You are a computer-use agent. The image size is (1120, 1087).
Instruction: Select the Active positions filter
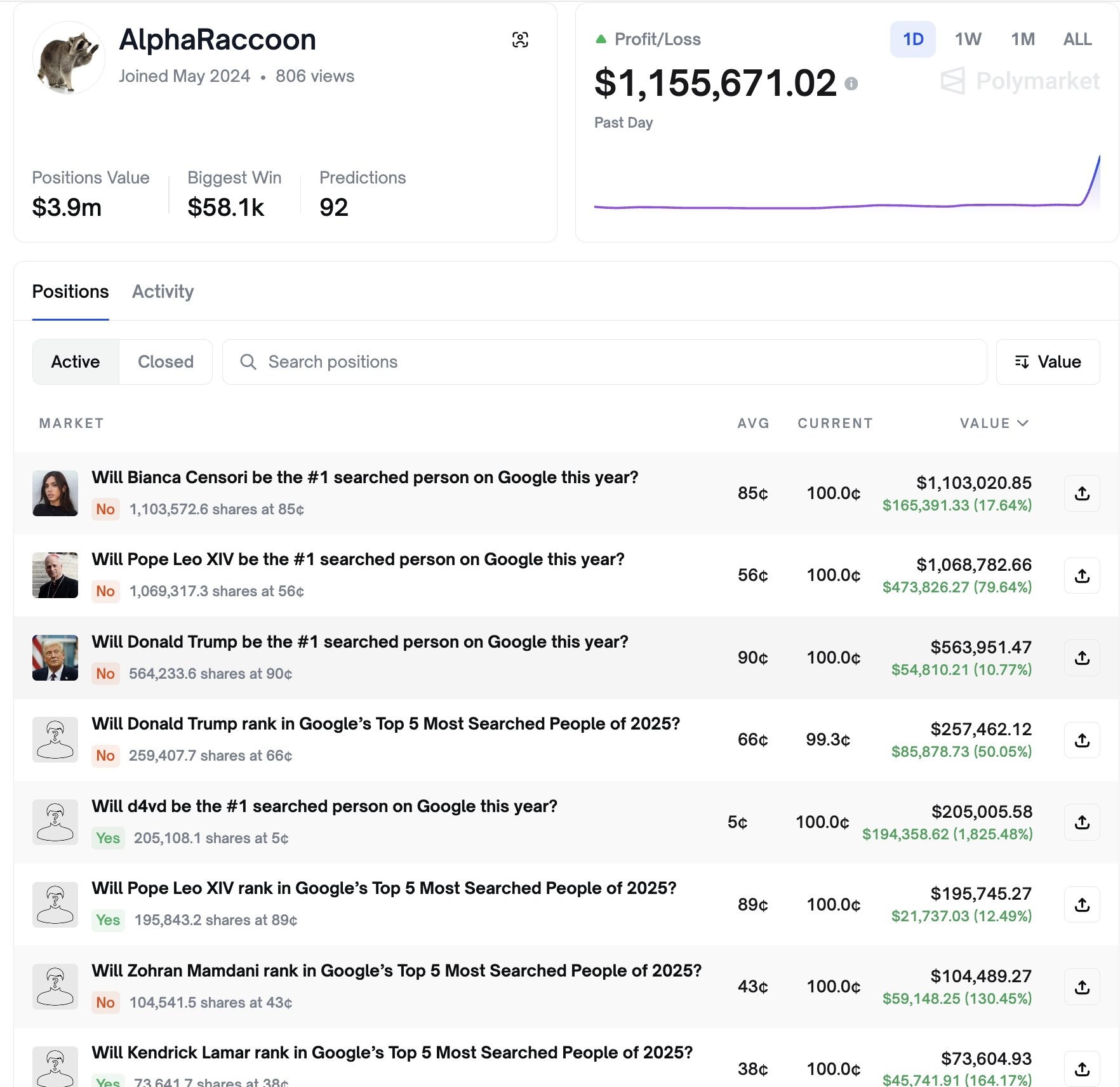(x=76, y=362)
